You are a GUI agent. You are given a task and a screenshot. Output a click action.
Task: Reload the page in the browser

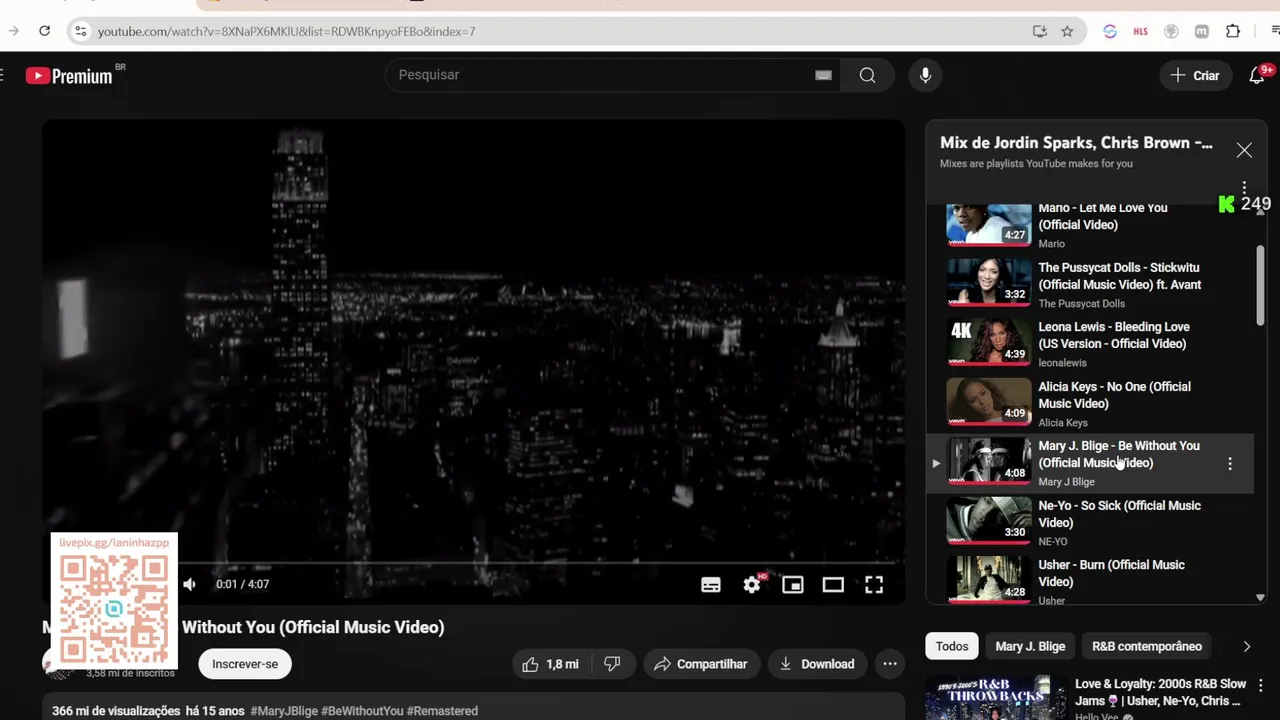[x=44, y=31]
